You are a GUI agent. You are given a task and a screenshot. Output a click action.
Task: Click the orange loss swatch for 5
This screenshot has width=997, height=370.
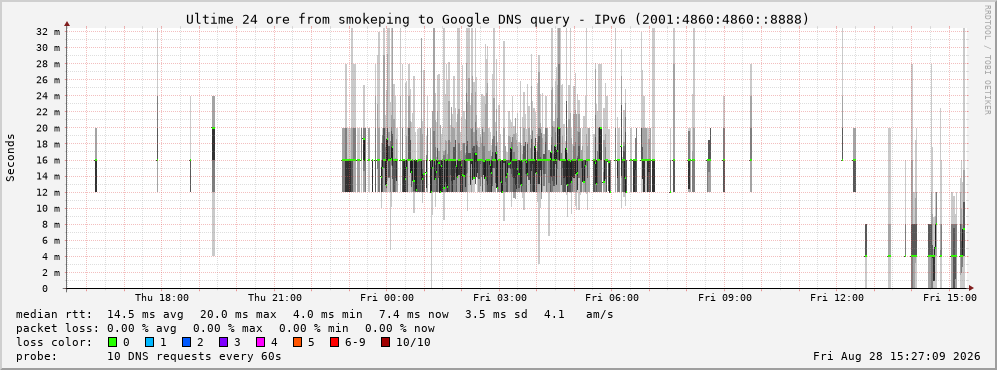coord(297,343)
